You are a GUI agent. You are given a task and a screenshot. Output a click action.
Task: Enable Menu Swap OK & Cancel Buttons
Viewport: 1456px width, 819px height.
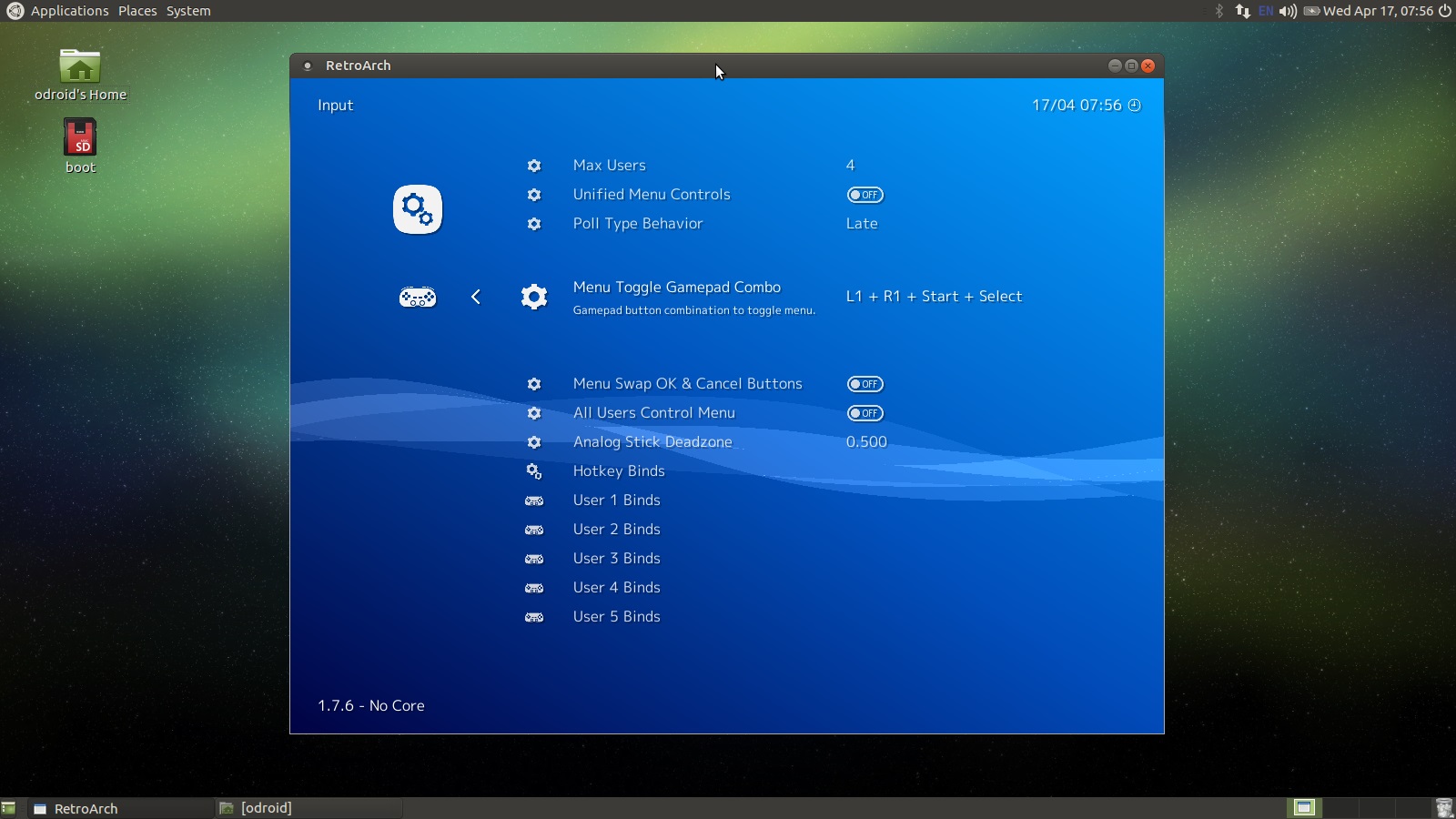(864, 384)
